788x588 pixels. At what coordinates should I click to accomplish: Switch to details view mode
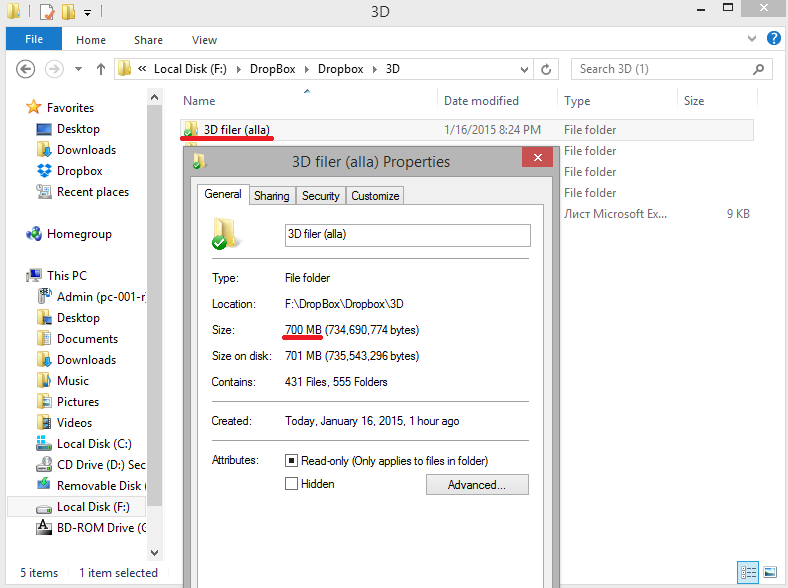click(748, 573)
